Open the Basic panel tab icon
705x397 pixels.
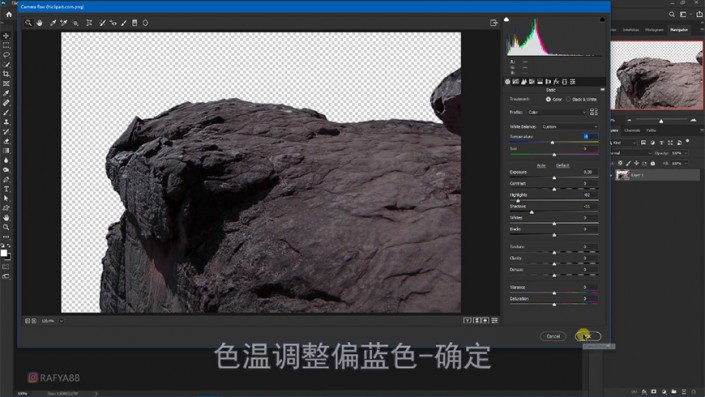point(508,82)
